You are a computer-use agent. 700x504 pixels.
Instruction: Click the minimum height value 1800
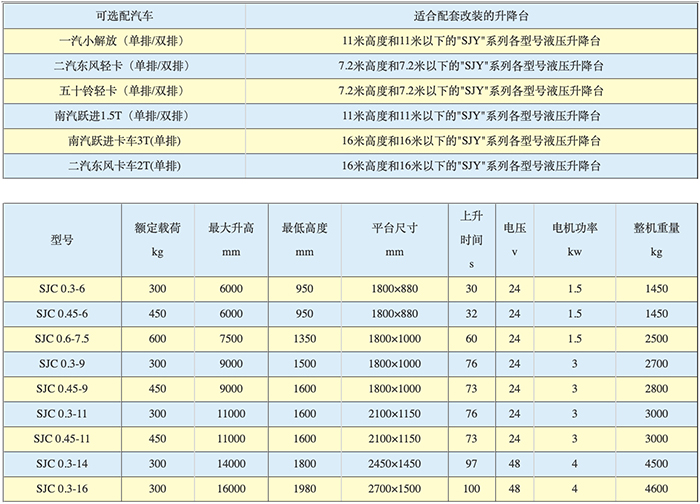pyautogui.click(x=304, y=464)
